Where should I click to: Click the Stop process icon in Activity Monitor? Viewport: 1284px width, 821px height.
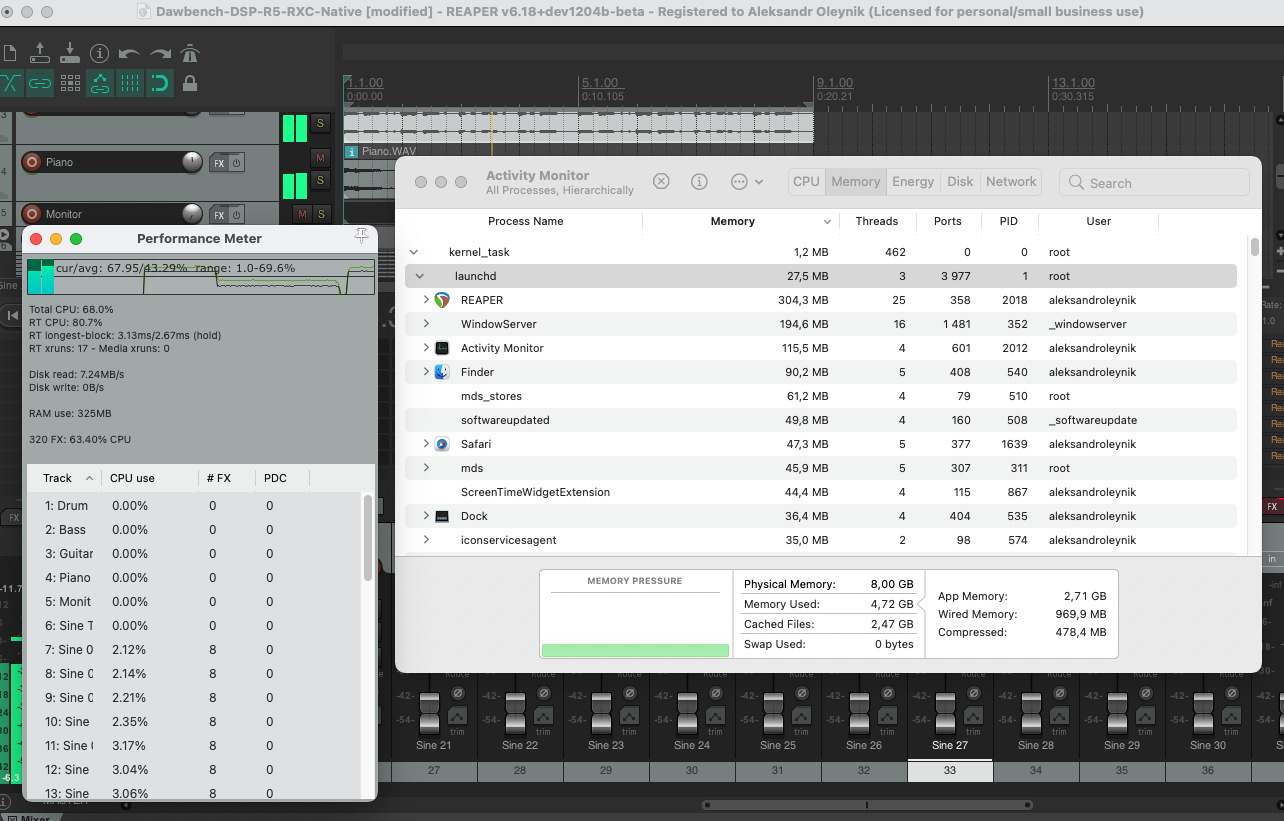[661, 182]
